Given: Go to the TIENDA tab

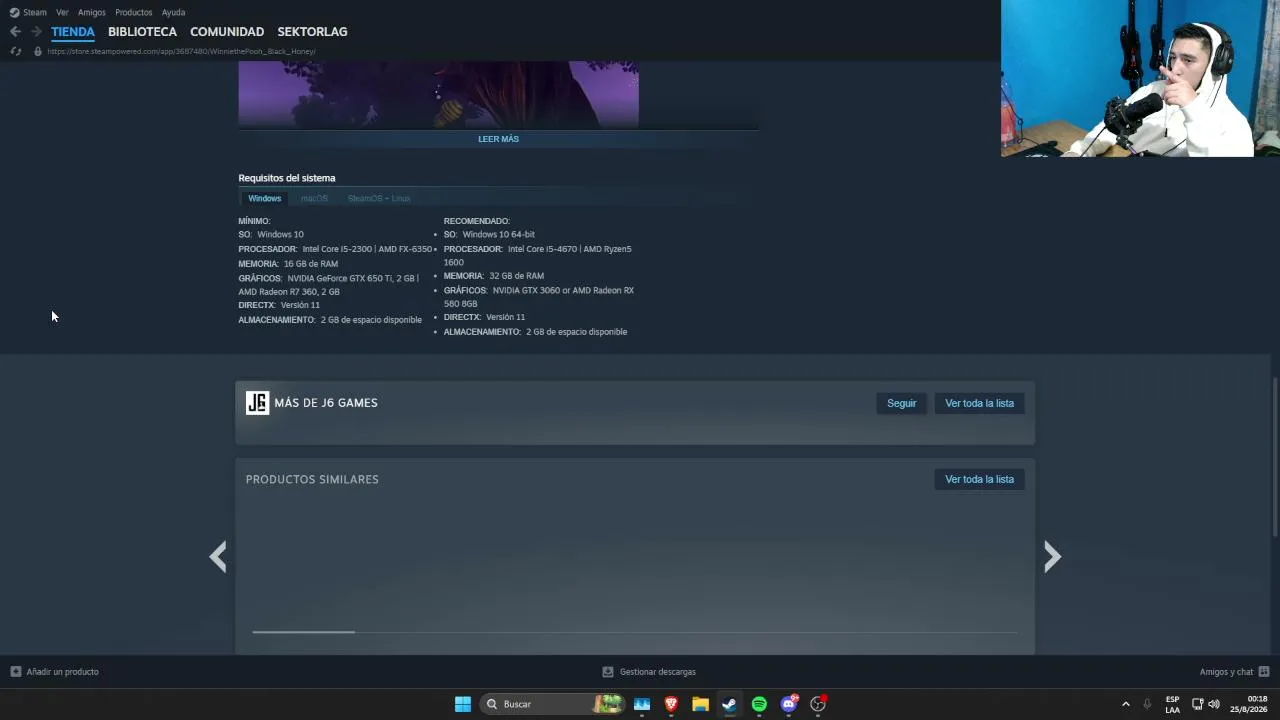Looking at the screenshot, I should (x=73, y=32).
